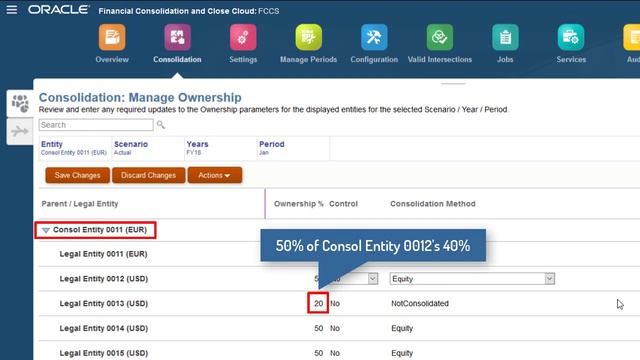Click into the Search field

pyautogui.click(x=96, y=125)
